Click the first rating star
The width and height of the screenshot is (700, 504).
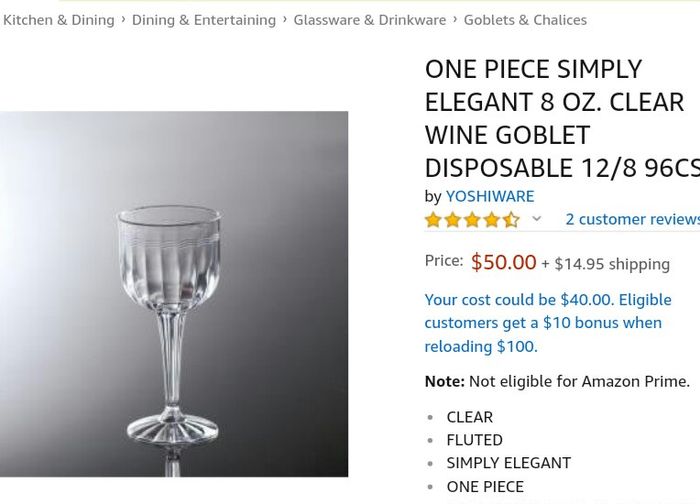433,220
